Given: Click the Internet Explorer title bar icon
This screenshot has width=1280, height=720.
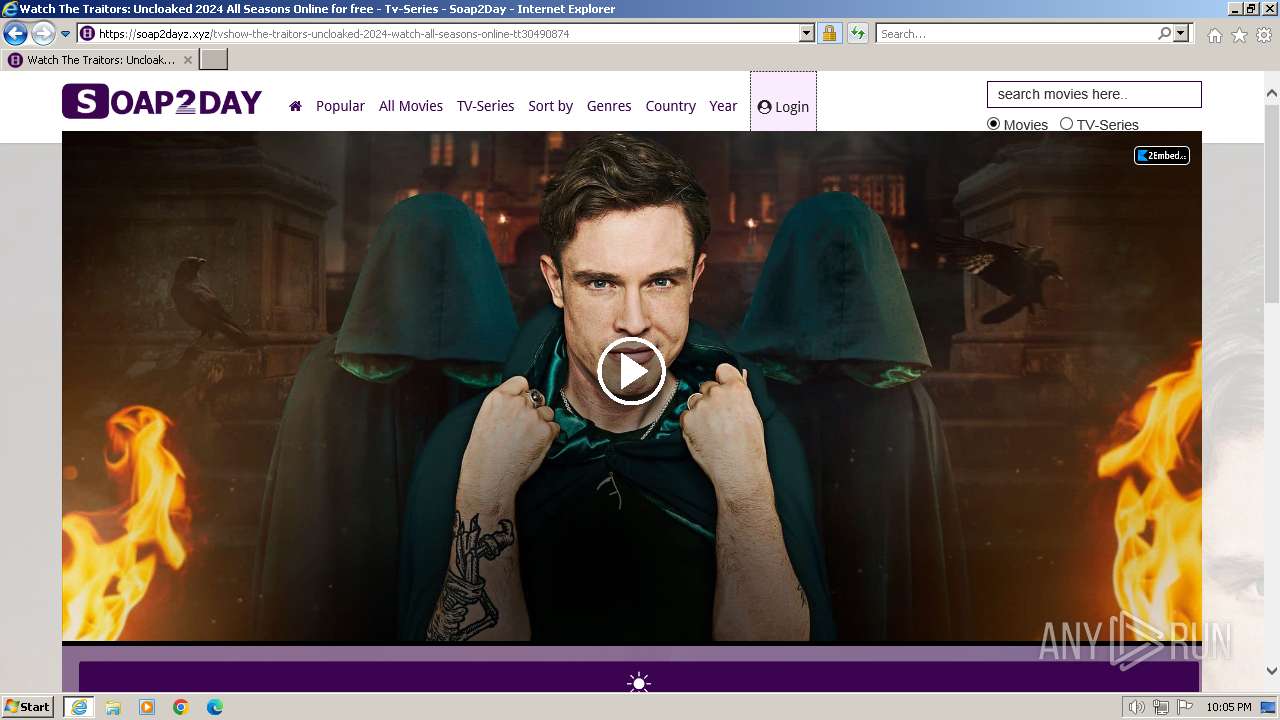Looking at the screenshot, I should coord(10,9).
